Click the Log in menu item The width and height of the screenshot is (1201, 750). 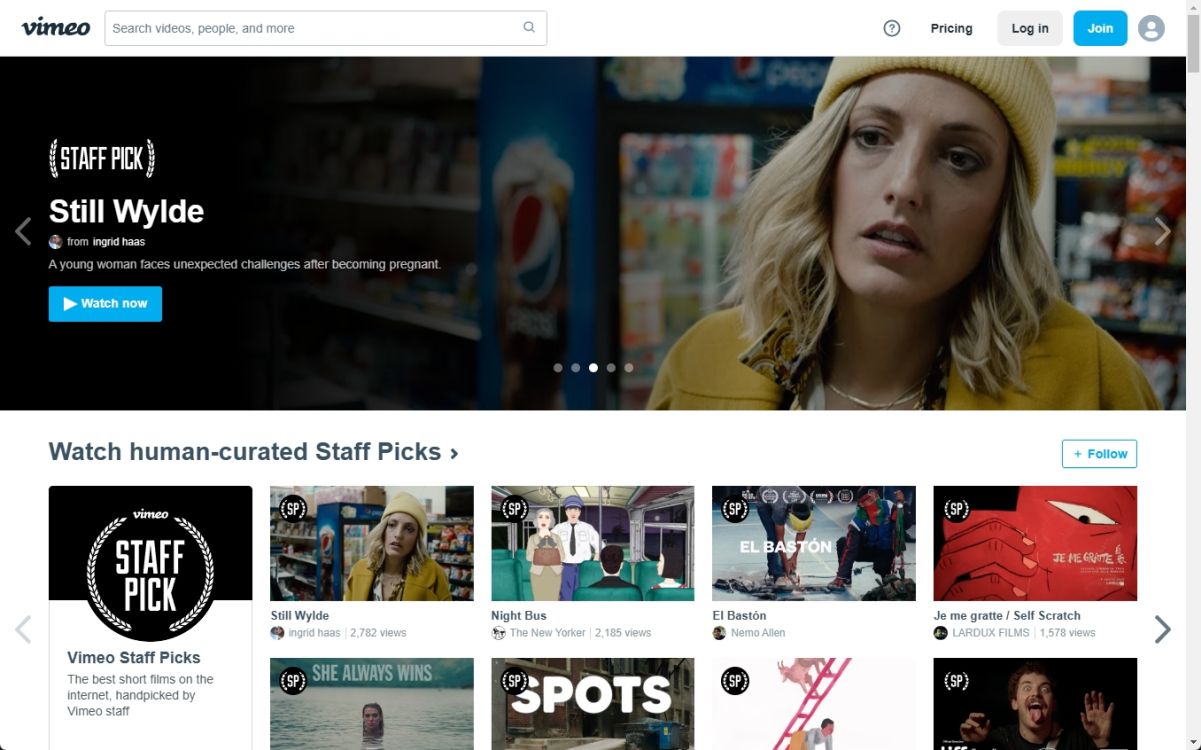1030,28
